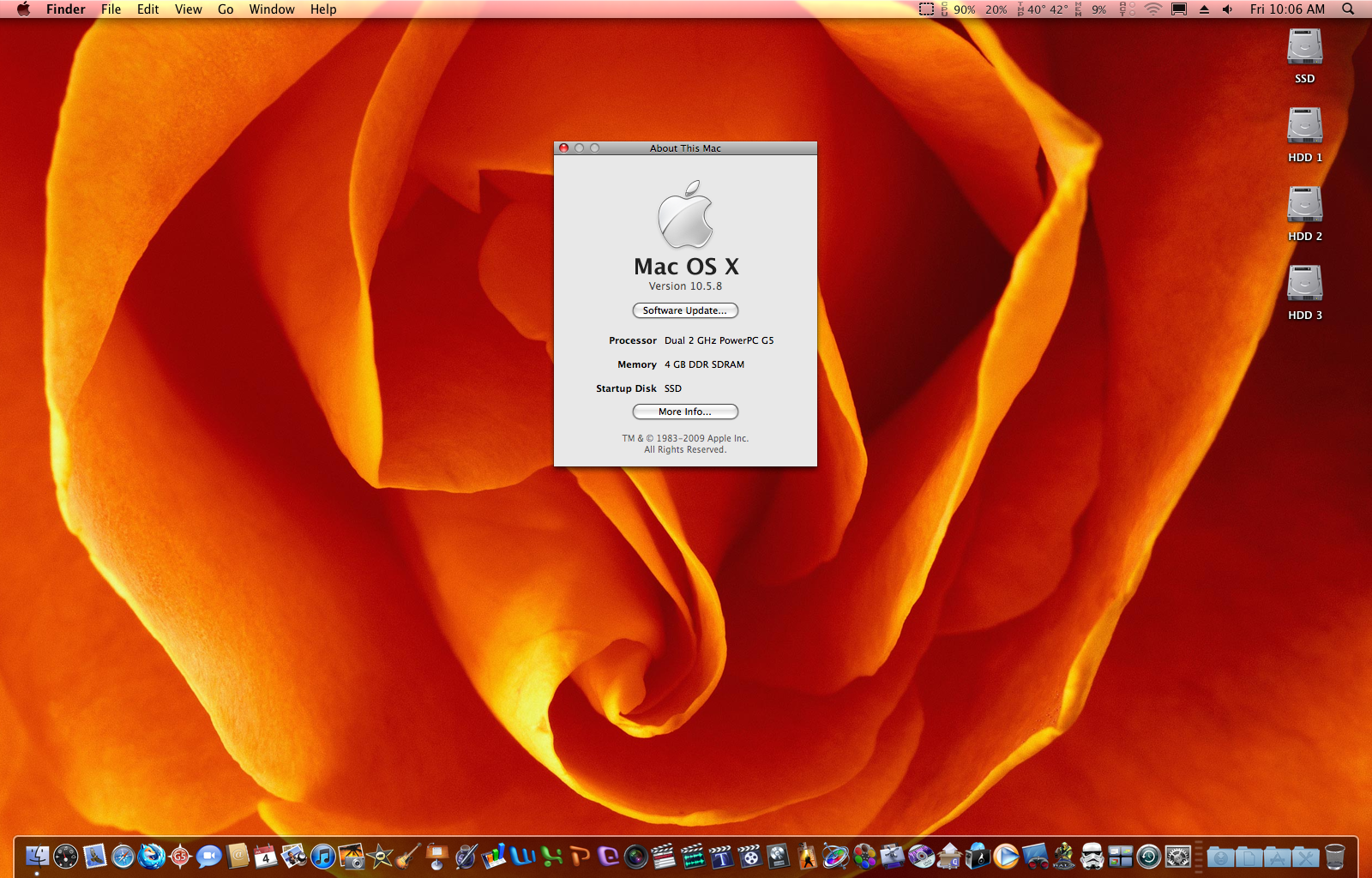Click Version 10.5.8 text to cycle info
Screen dimensions: 1372x878
click(x=685, y=286)
